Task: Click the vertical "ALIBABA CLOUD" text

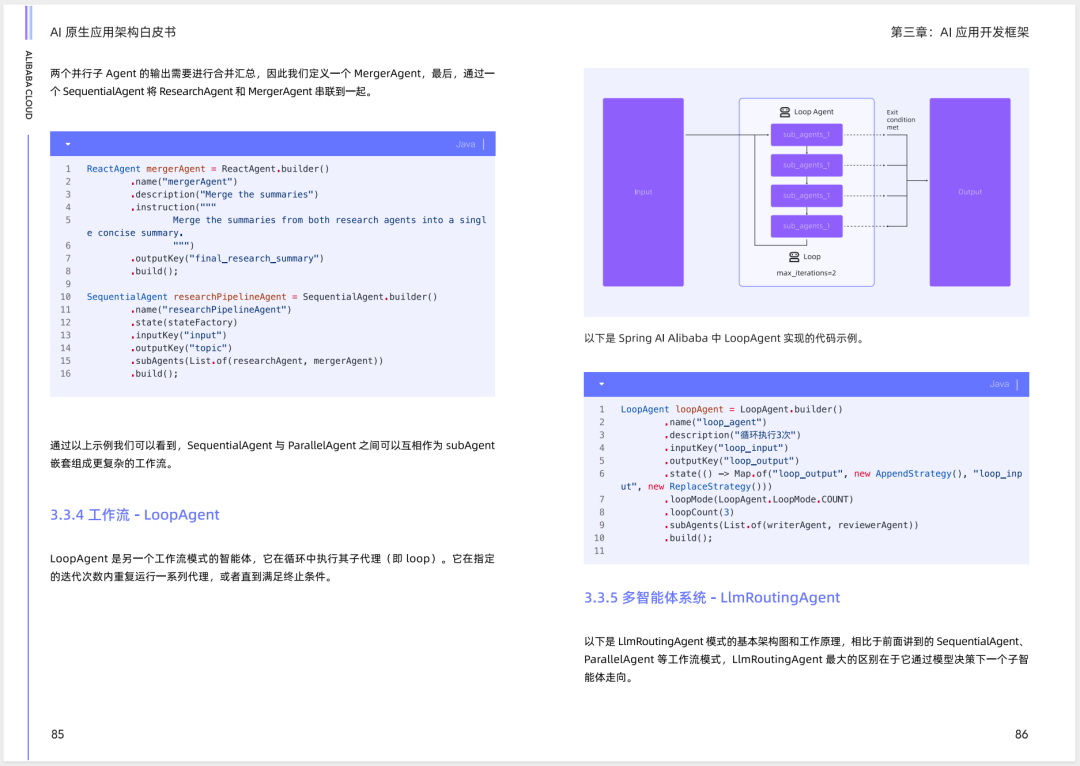Action: pyautogui.click(x=29, y=85)
